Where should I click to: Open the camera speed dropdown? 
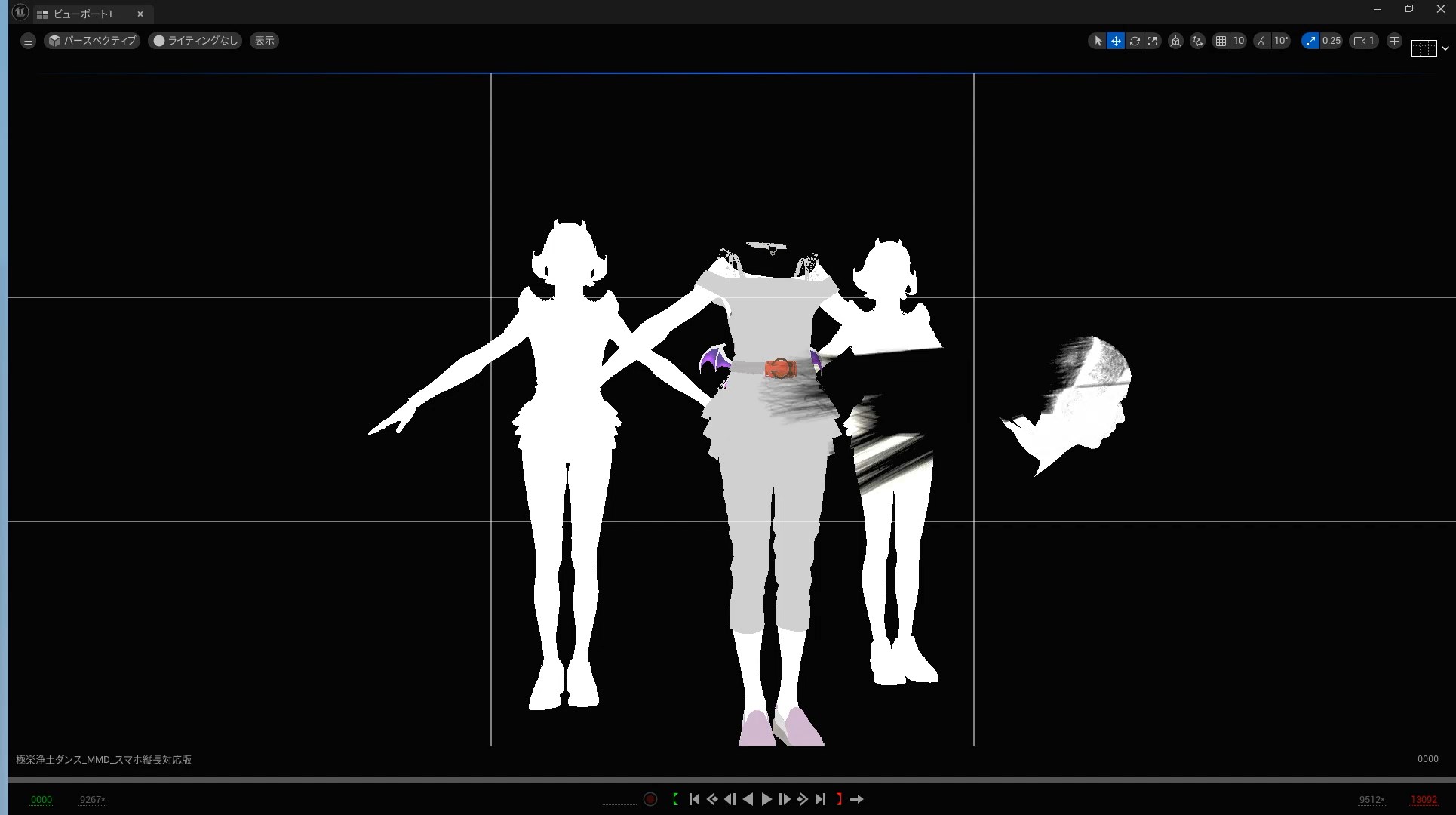tap(1364, 41)
